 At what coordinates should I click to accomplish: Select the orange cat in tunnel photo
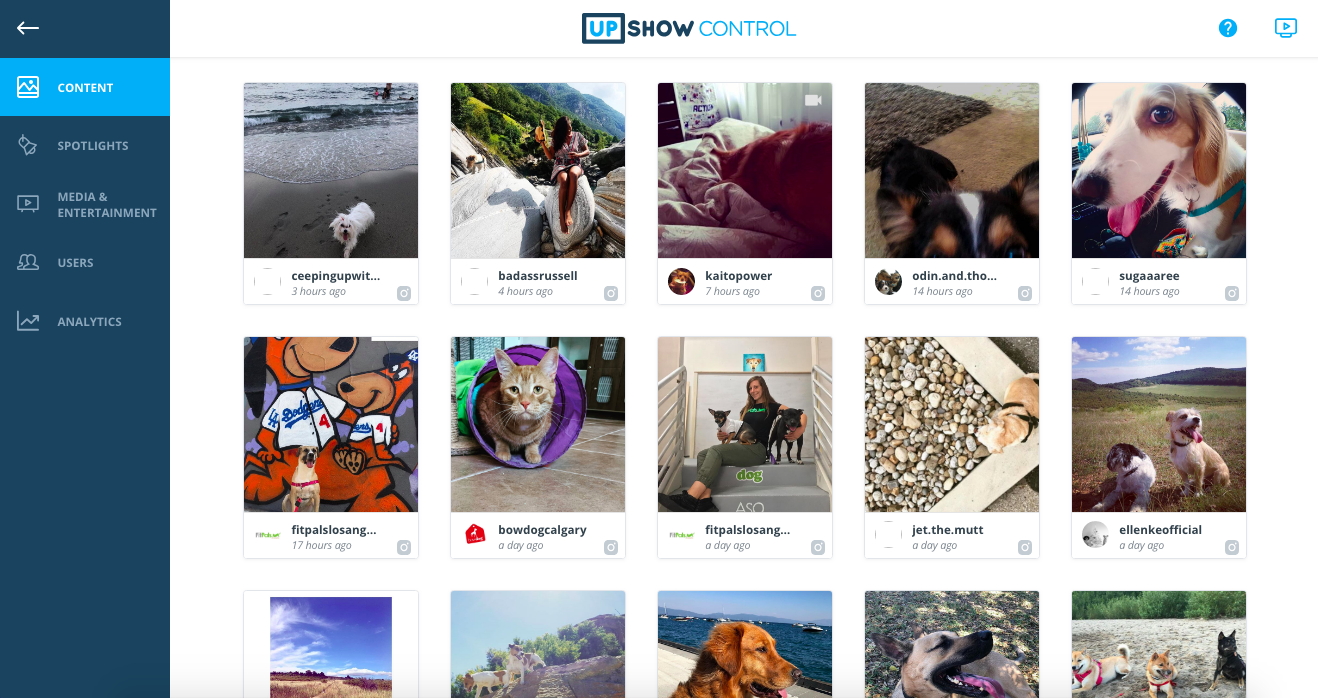pos(538,424)
